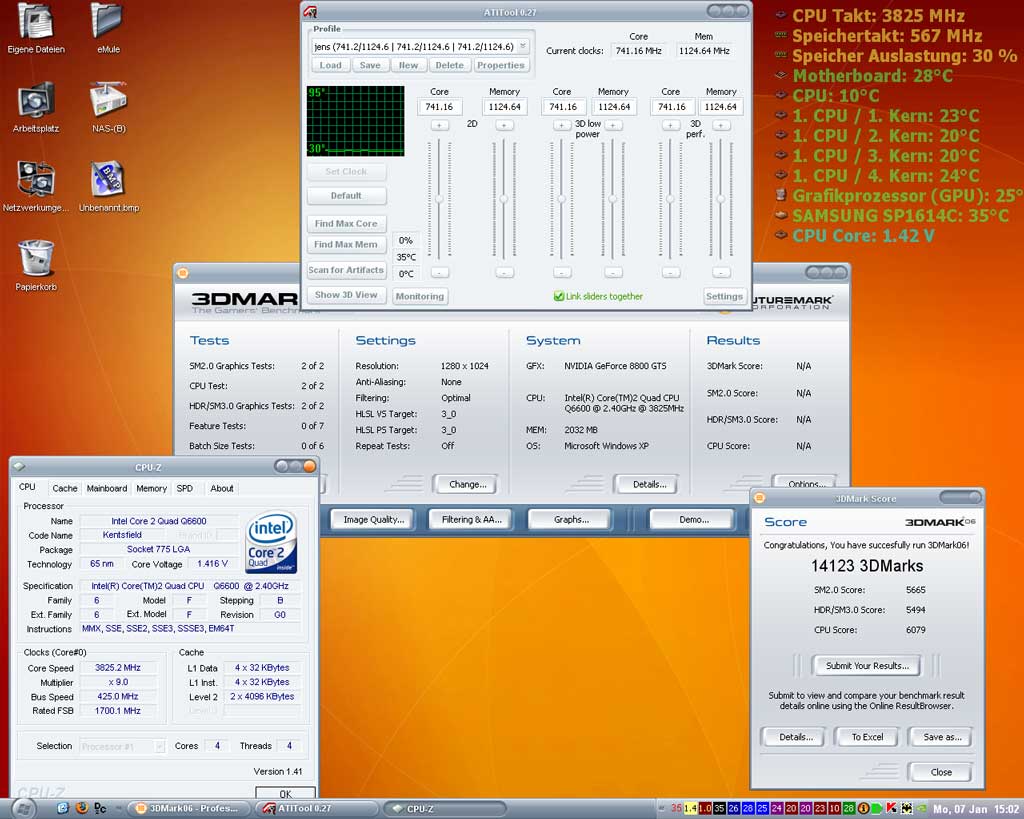Decrease 2D Memory clock with minus button
1024x819 pixels.
click(504, 272)
